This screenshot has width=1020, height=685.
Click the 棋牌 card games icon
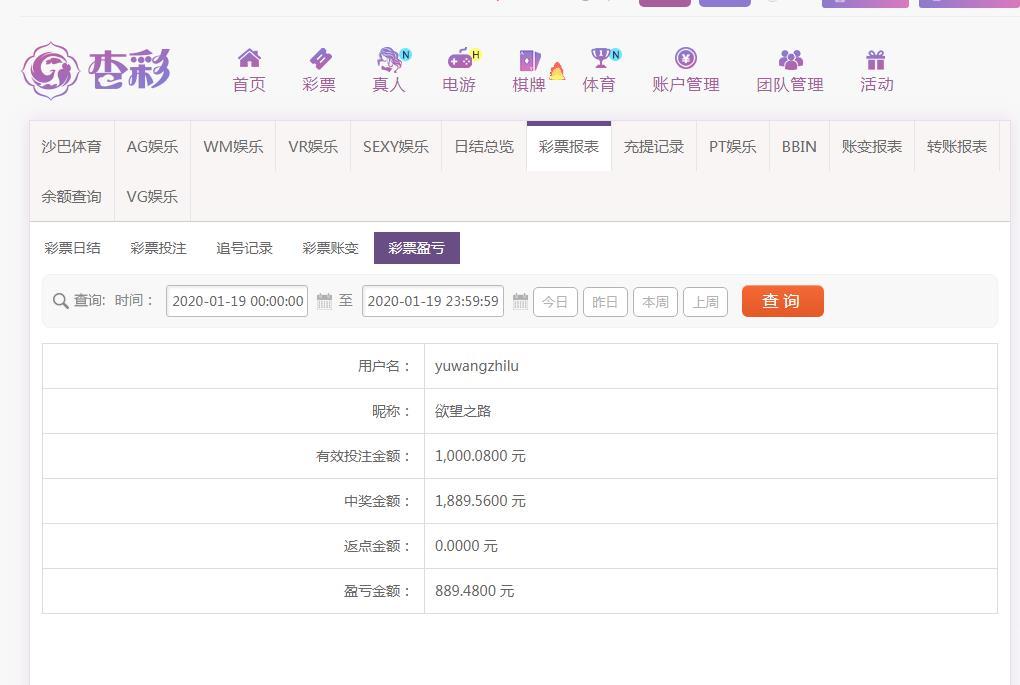coord(529,61)
